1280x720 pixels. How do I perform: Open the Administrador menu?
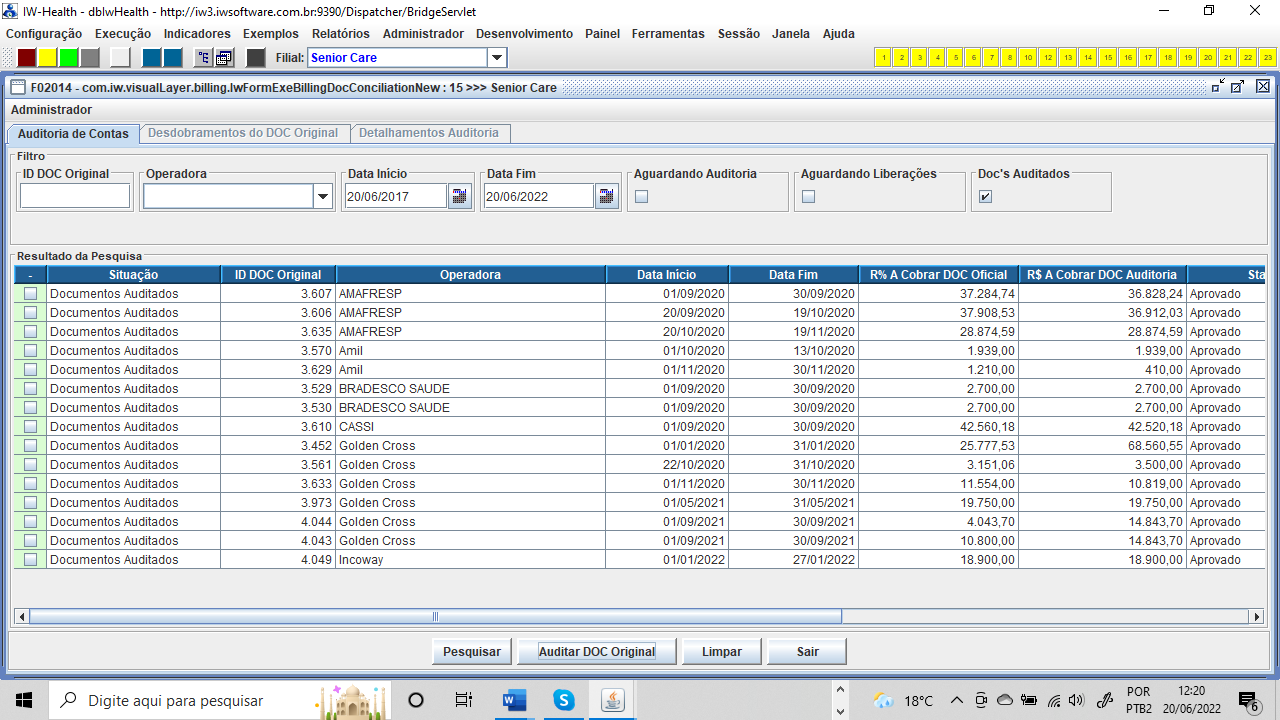(423, 34)
